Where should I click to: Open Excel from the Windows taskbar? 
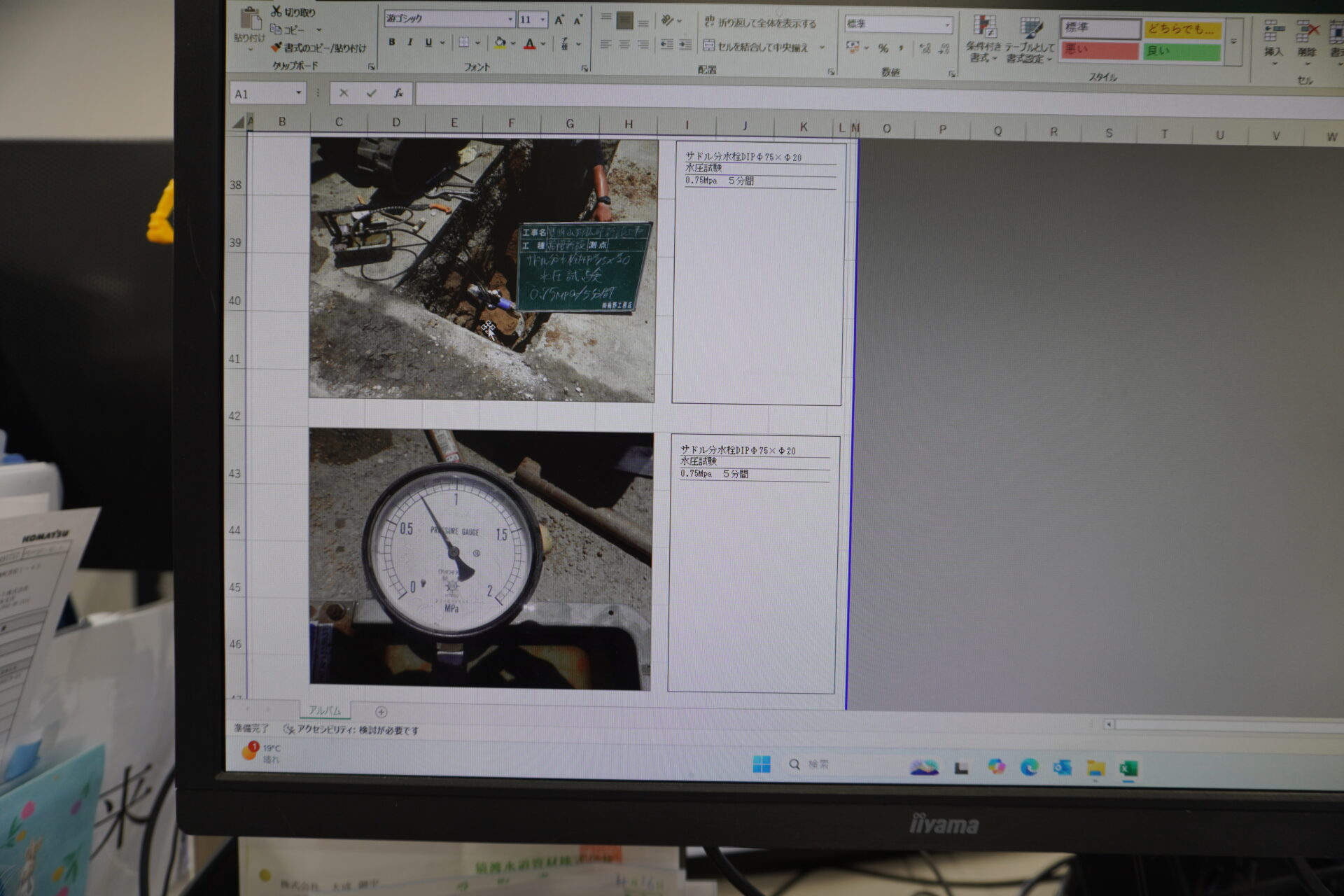pos(1128,769)
